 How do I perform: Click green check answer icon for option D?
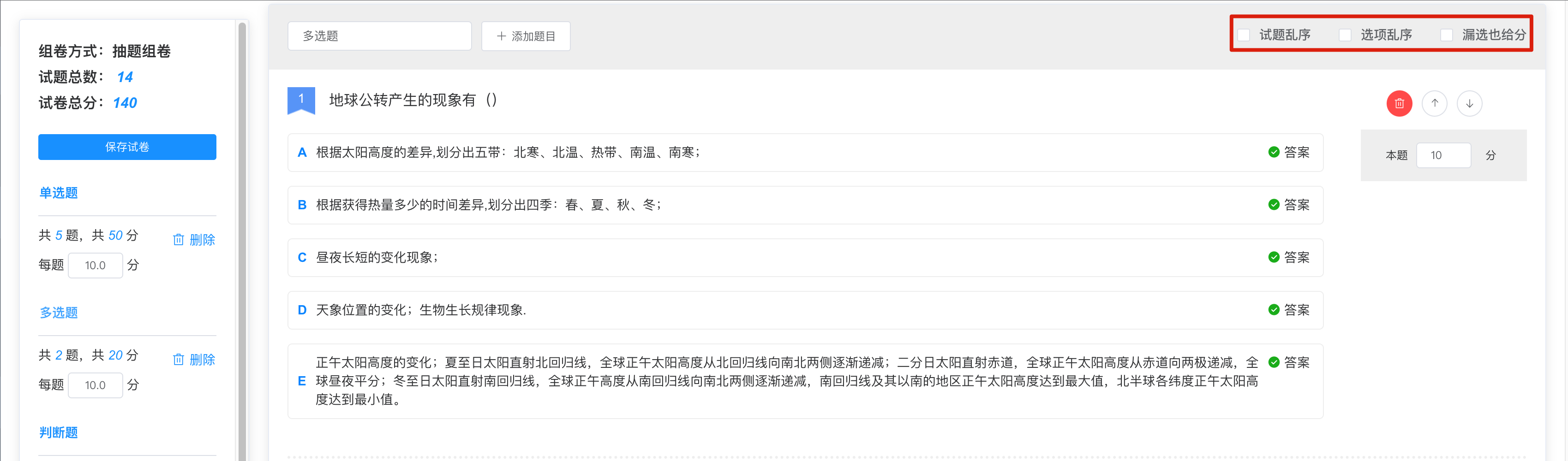(1274, 310)
